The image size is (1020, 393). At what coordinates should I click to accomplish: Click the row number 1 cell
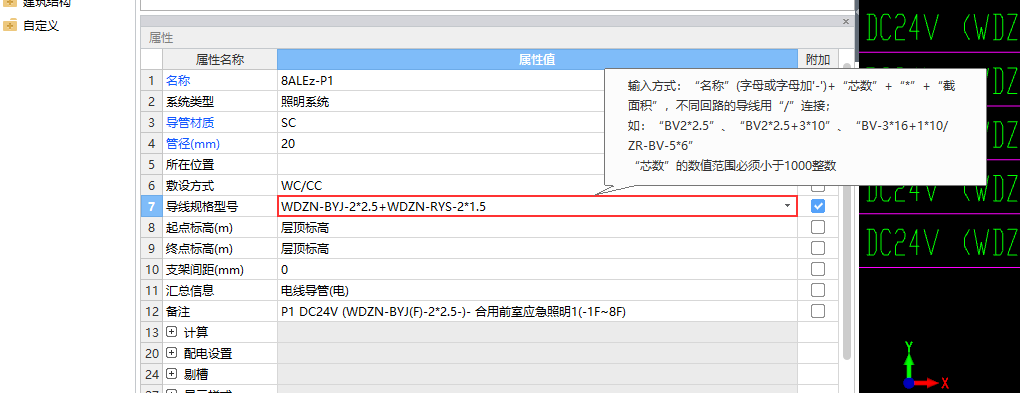coord(152,81)
